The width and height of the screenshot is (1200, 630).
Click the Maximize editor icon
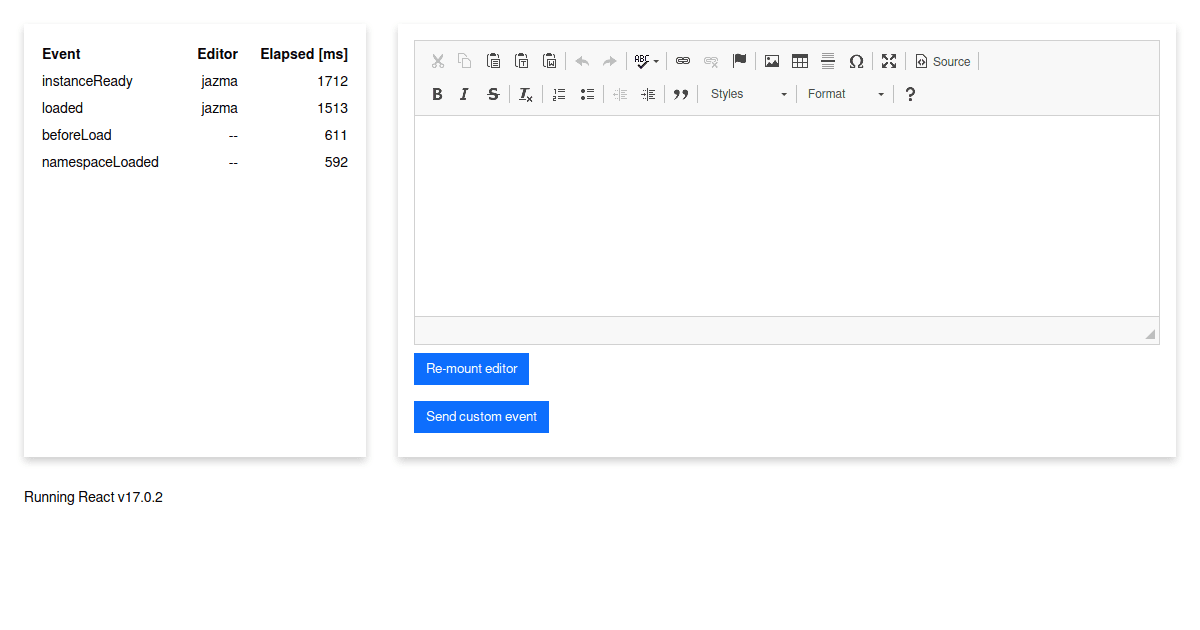[889, 60]
